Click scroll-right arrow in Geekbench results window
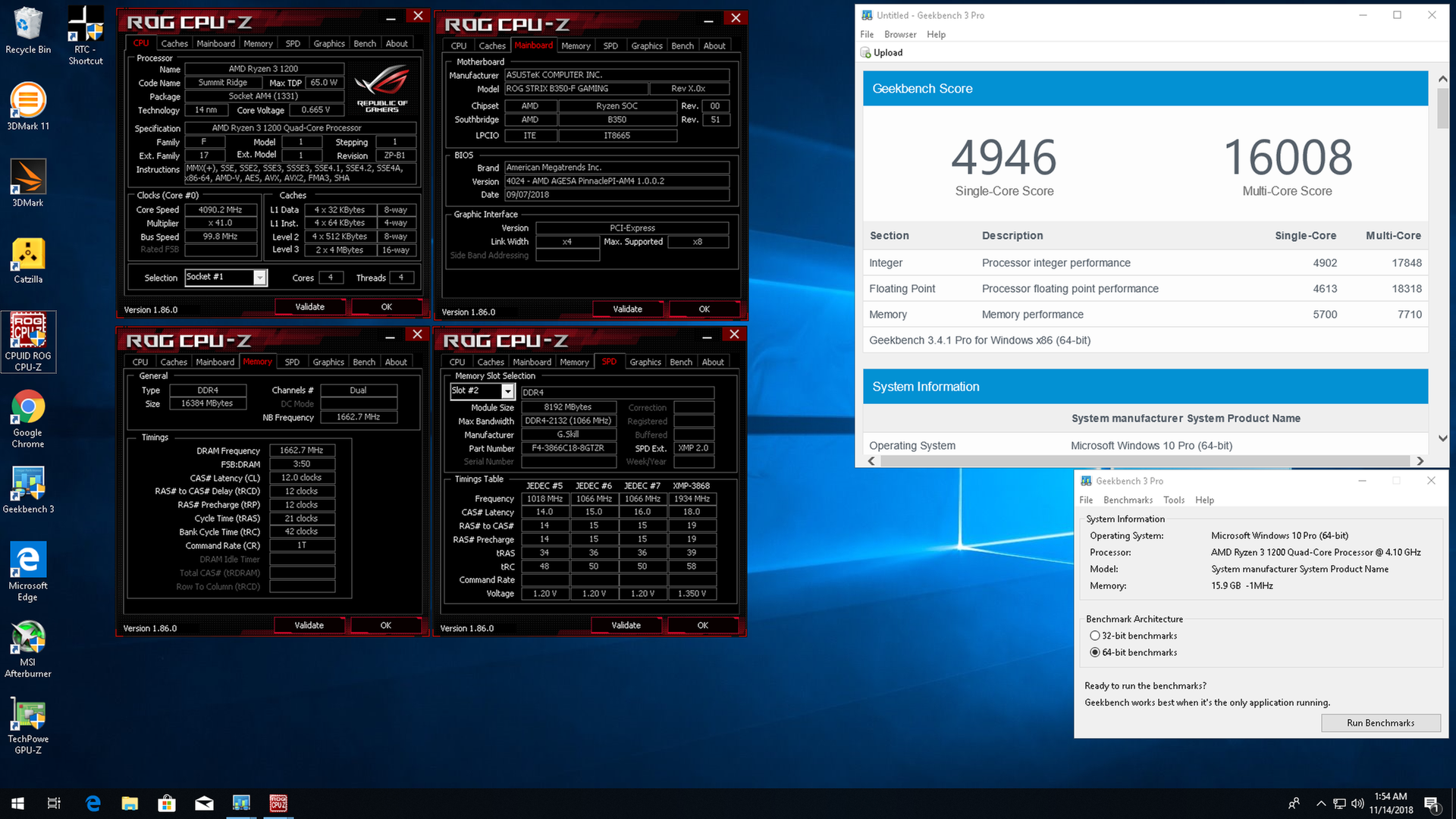The image size is (1456, 819). pos(1420,461)
